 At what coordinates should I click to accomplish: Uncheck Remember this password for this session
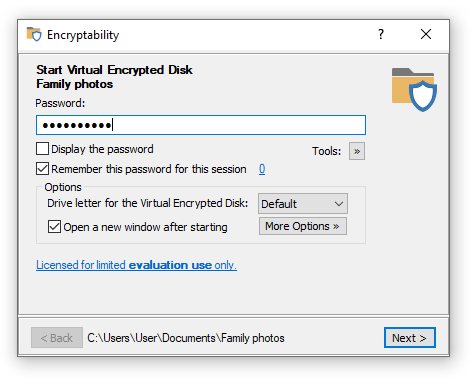tap(42, 169)
